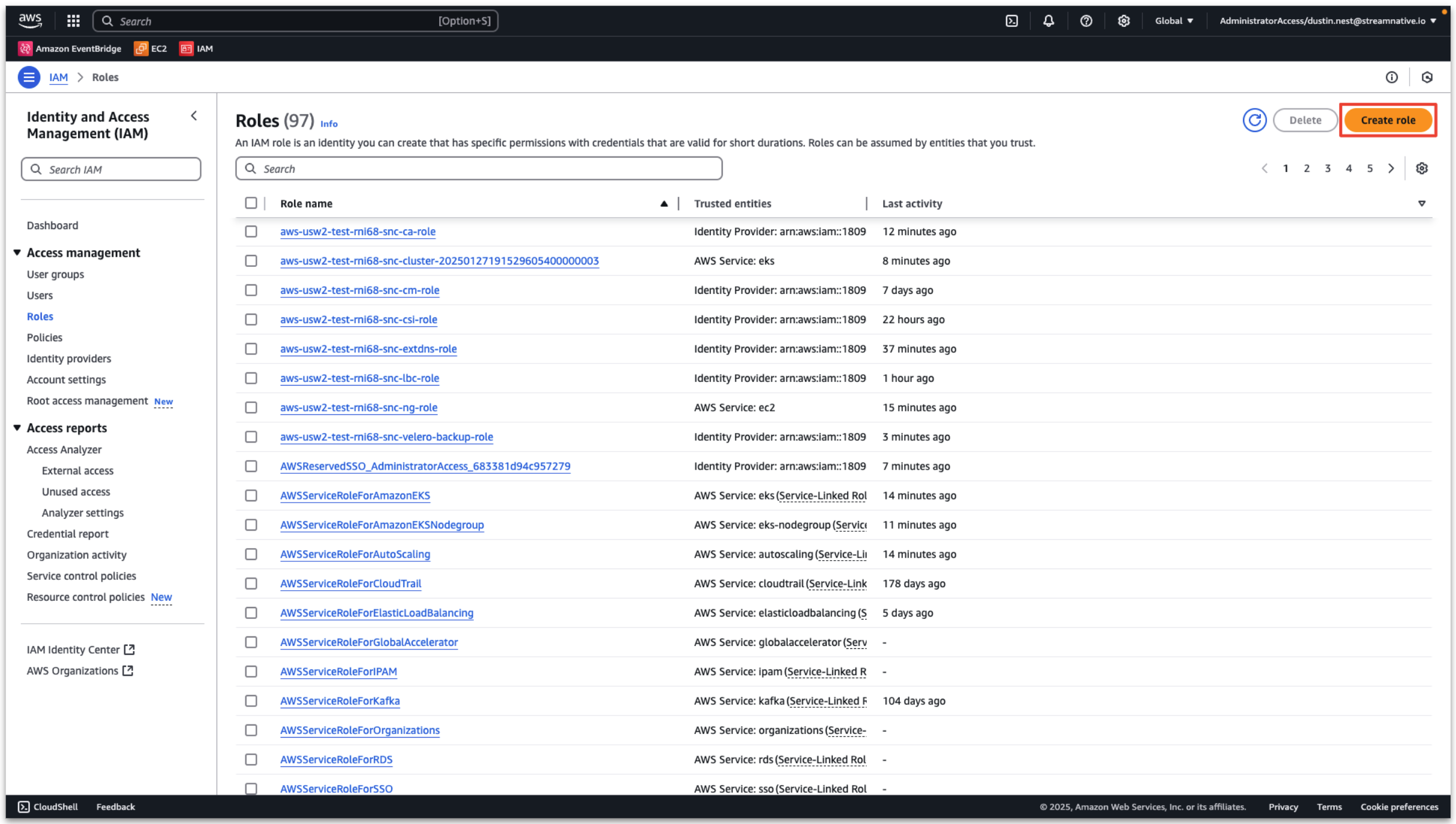Refresh the roles list with the refresh icon

coord(1254,120)
